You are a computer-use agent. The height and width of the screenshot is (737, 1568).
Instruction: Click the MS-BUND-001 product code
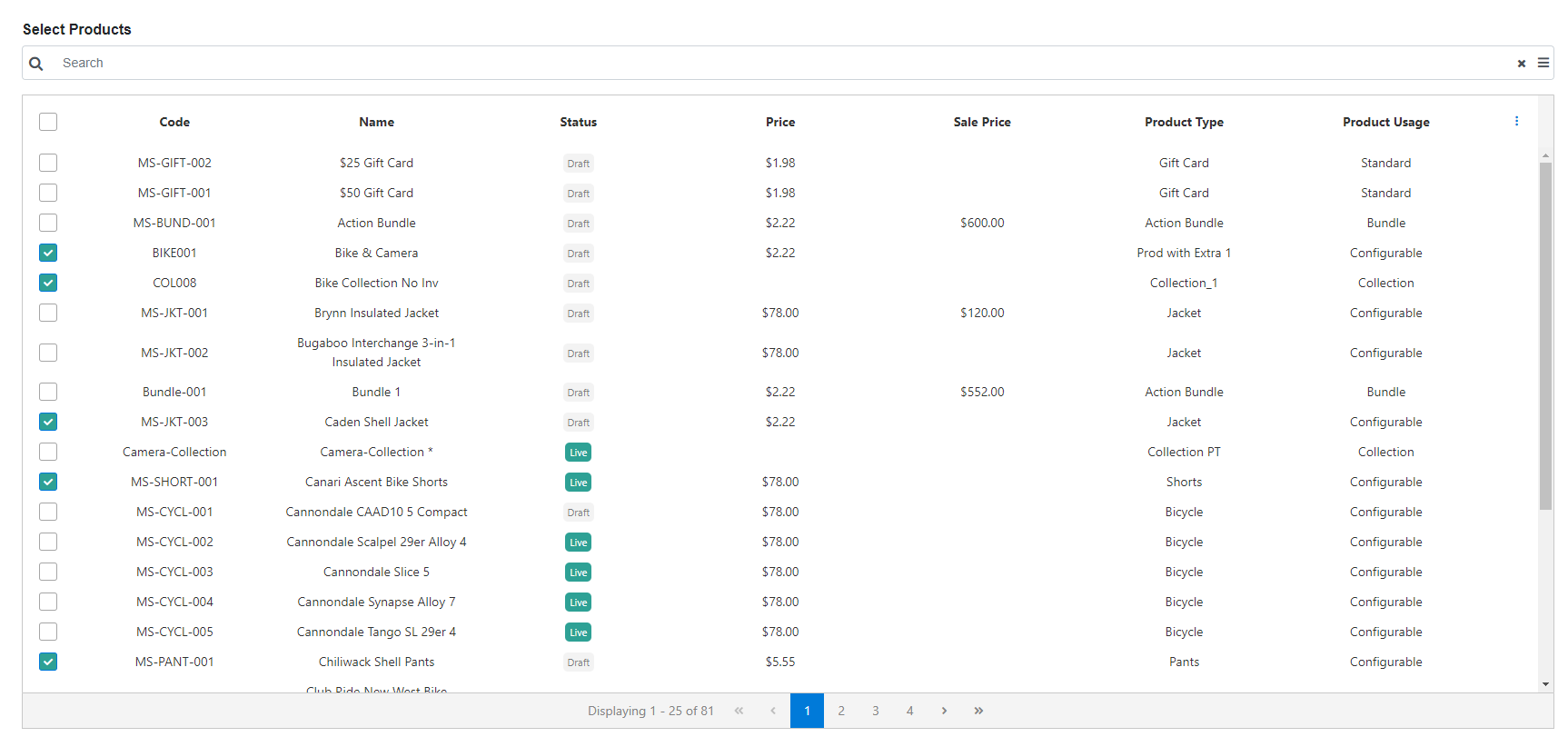pyautogui.click(x=174, y=223)
